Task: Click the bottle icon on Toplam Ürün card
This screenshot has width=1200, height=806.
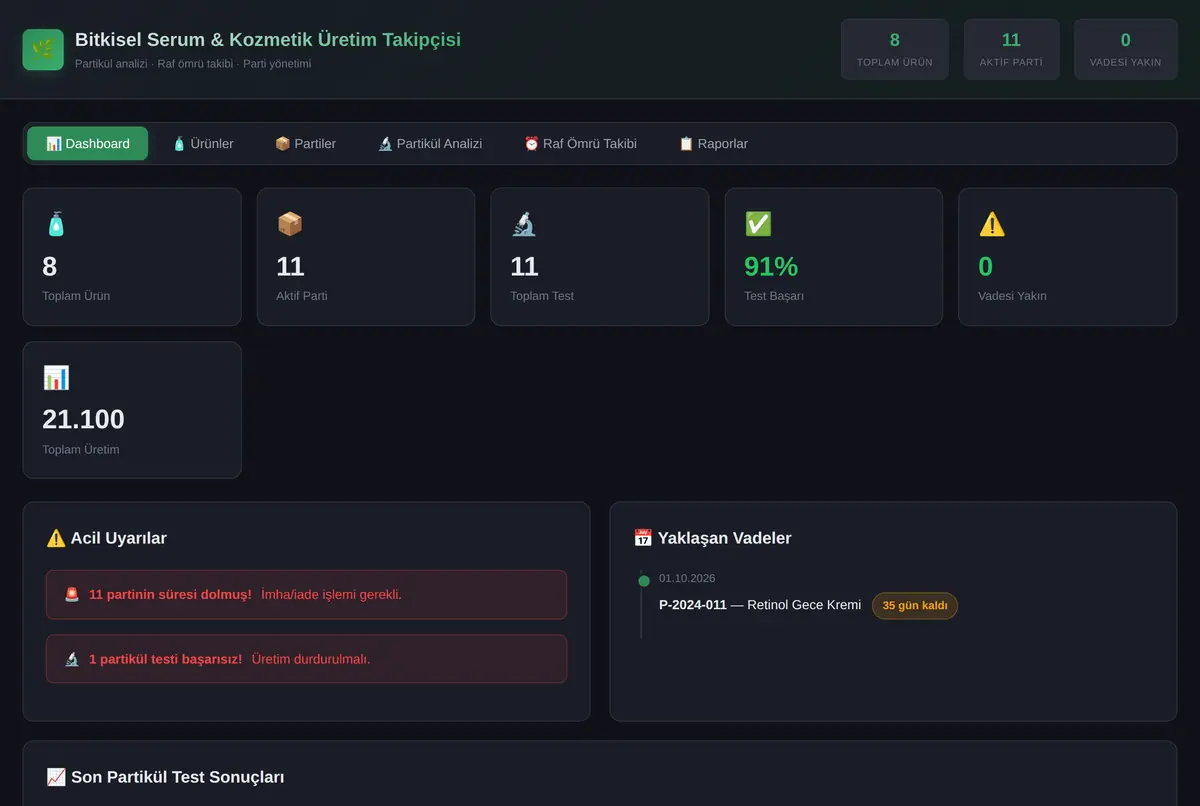Action: pyautogui.click(x=55, y=225)
